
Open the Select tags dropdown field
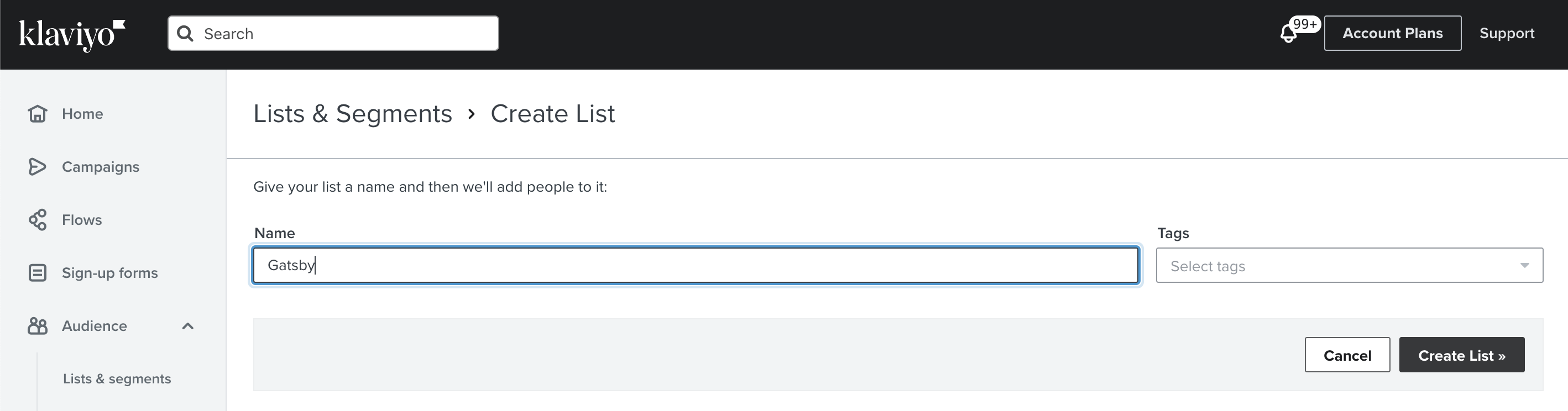coord(1350,265)
